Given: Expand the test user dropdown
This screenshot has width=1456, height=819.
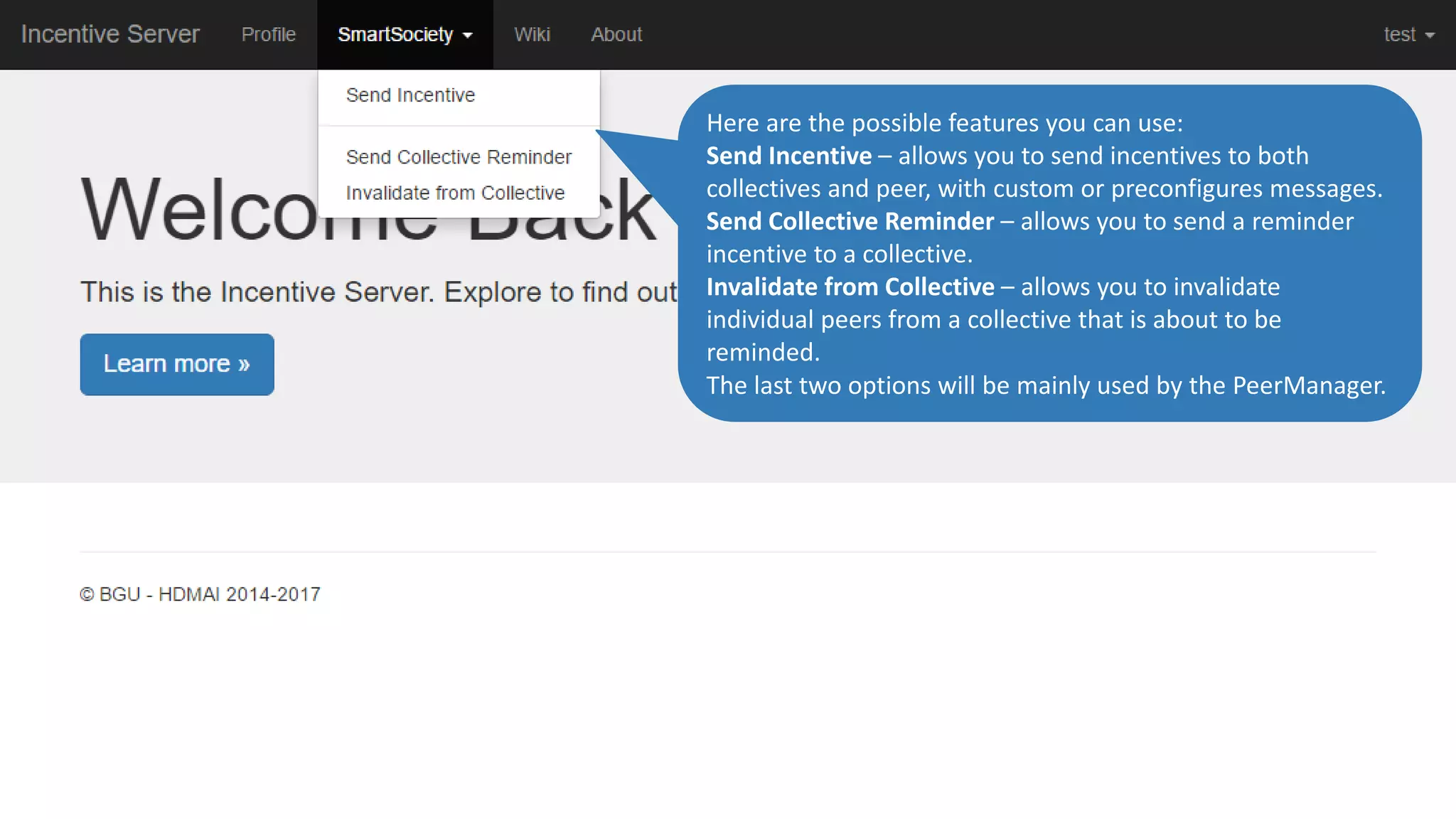Looking at the screenshot, I should [x=1408, y=34].
